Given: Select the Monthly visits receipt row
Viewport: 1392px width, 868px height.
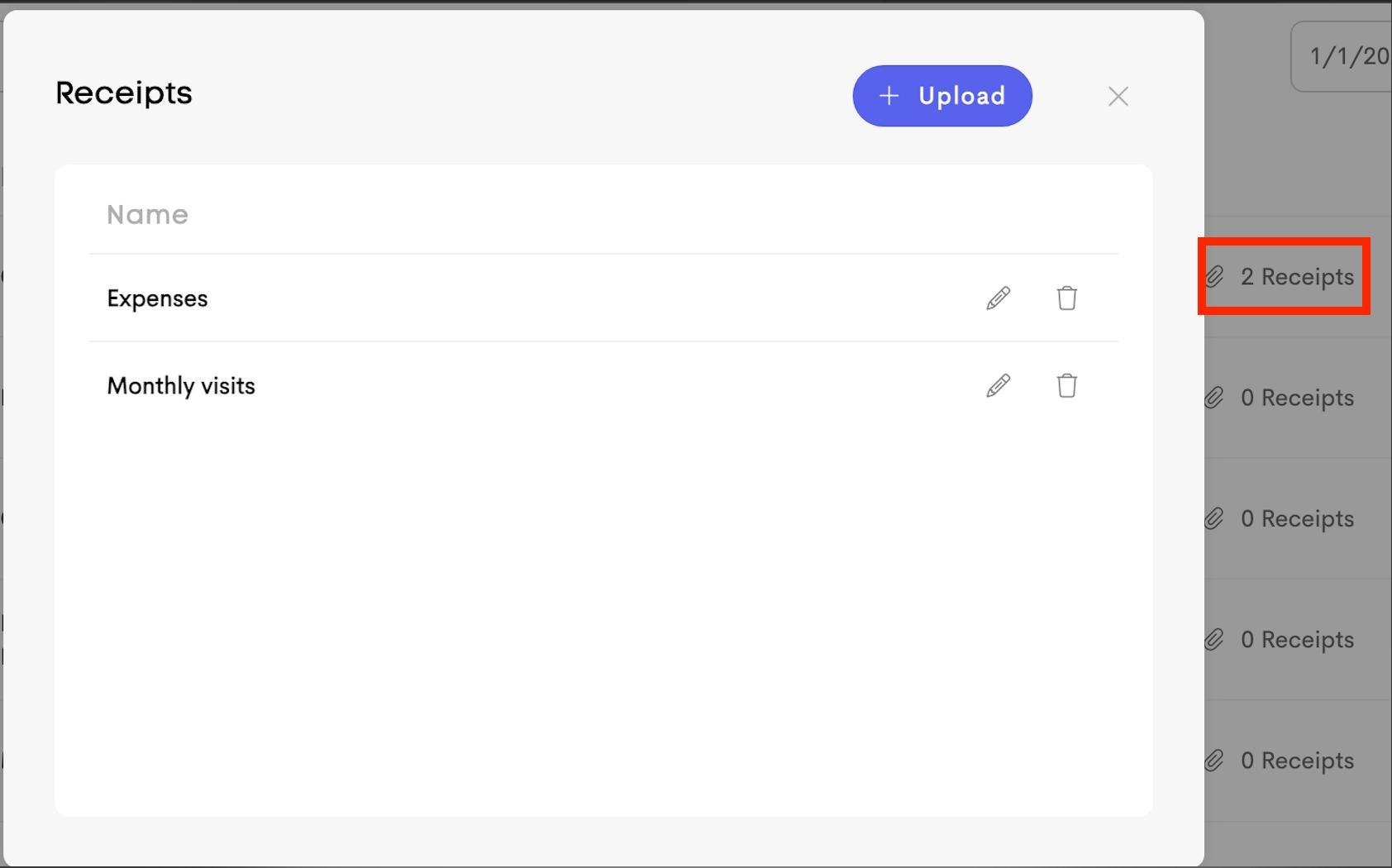Looking at the screenshot, I should coord(603,385).
